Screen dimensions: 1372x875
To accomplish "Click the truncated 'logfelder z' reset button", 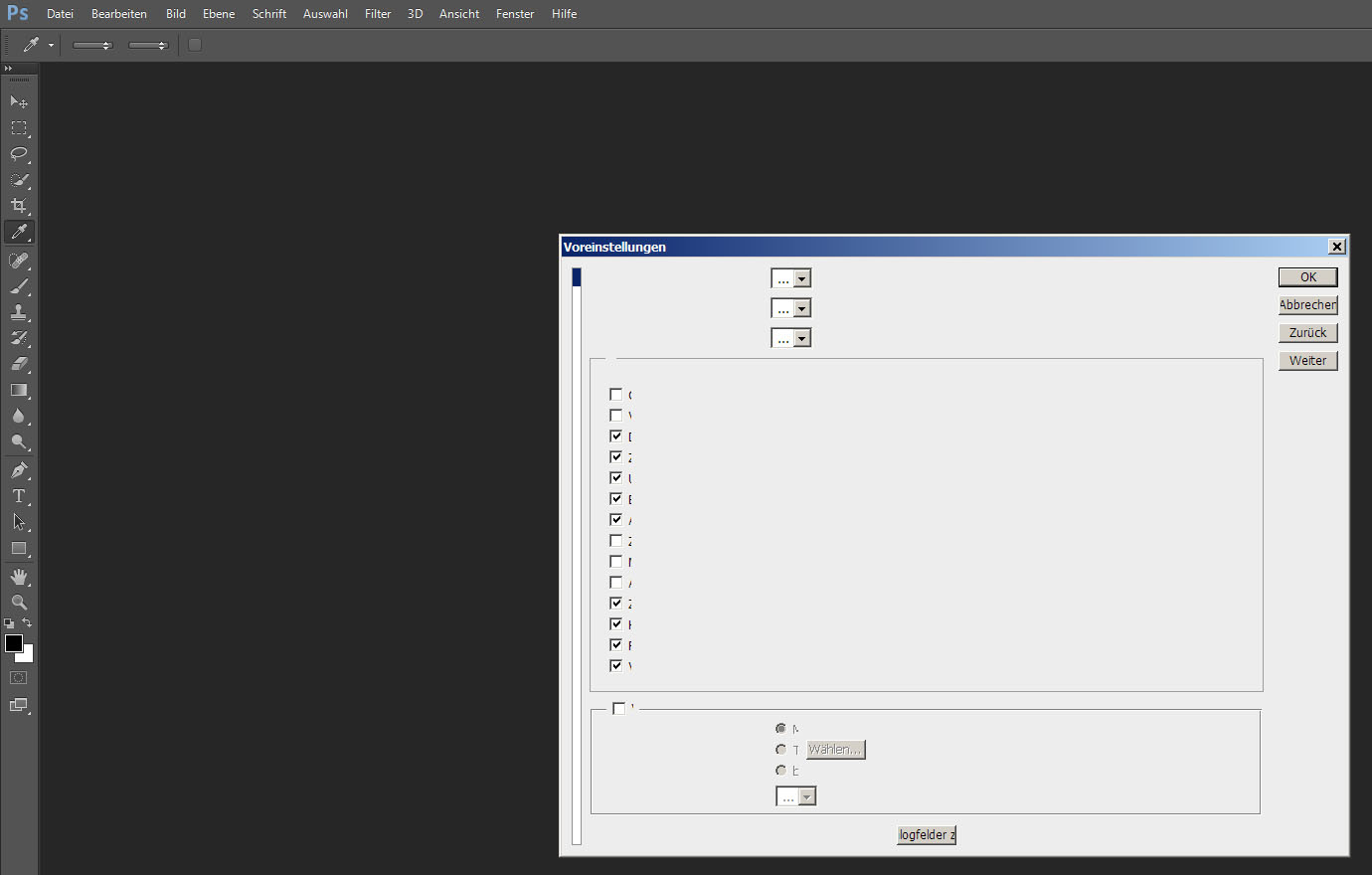I will pos(927,835).
